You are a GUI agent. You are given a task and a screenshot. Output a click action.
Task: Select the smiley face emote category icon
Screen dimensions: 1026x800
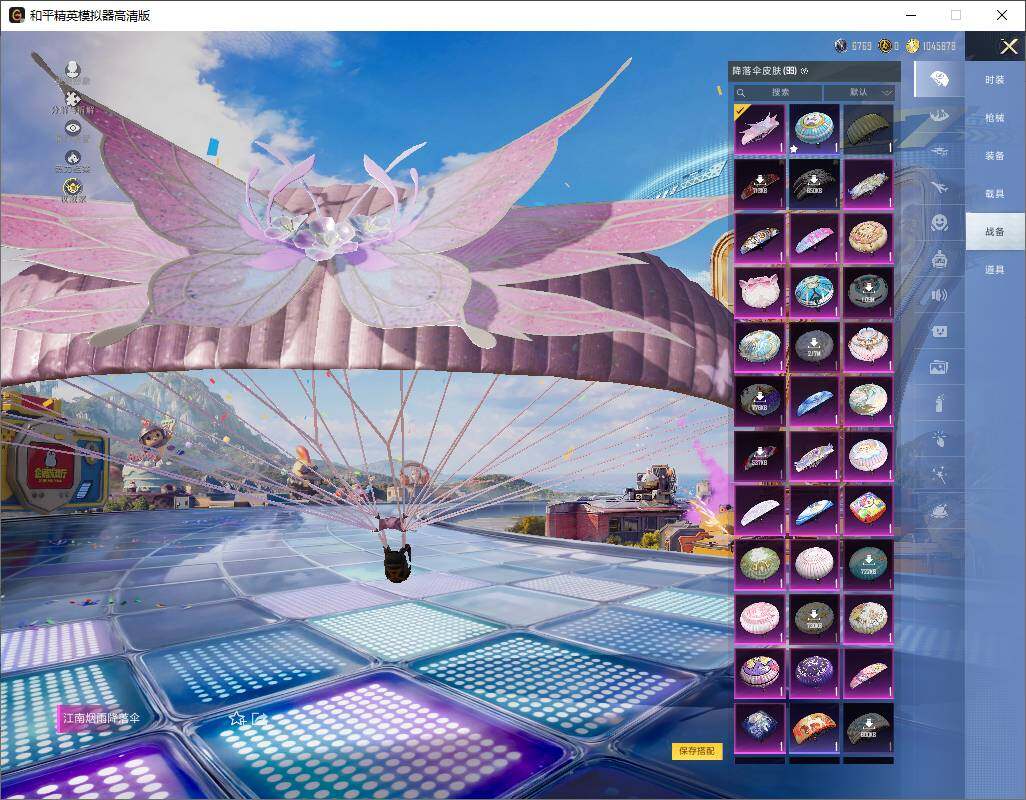tap(940, 223)
